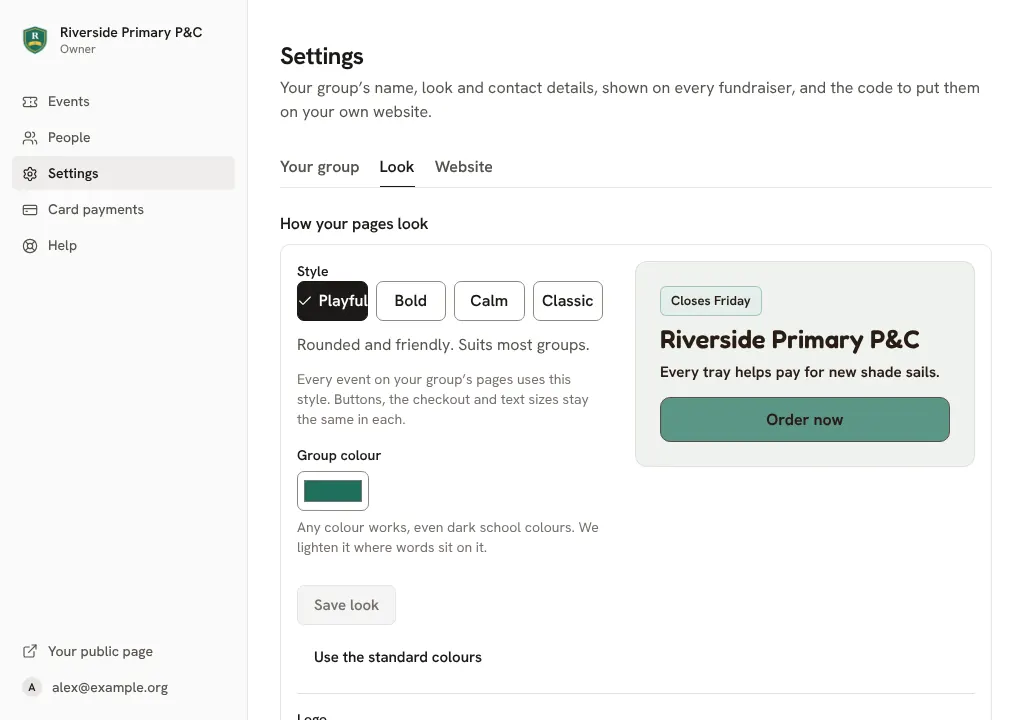Click the Events ticket icon

click(30, 102)
